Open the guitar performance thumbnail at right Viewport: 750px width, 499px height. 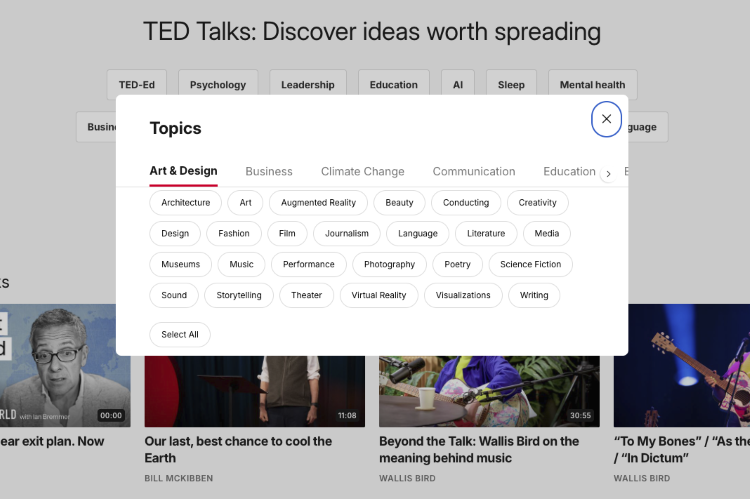[682, 366]
